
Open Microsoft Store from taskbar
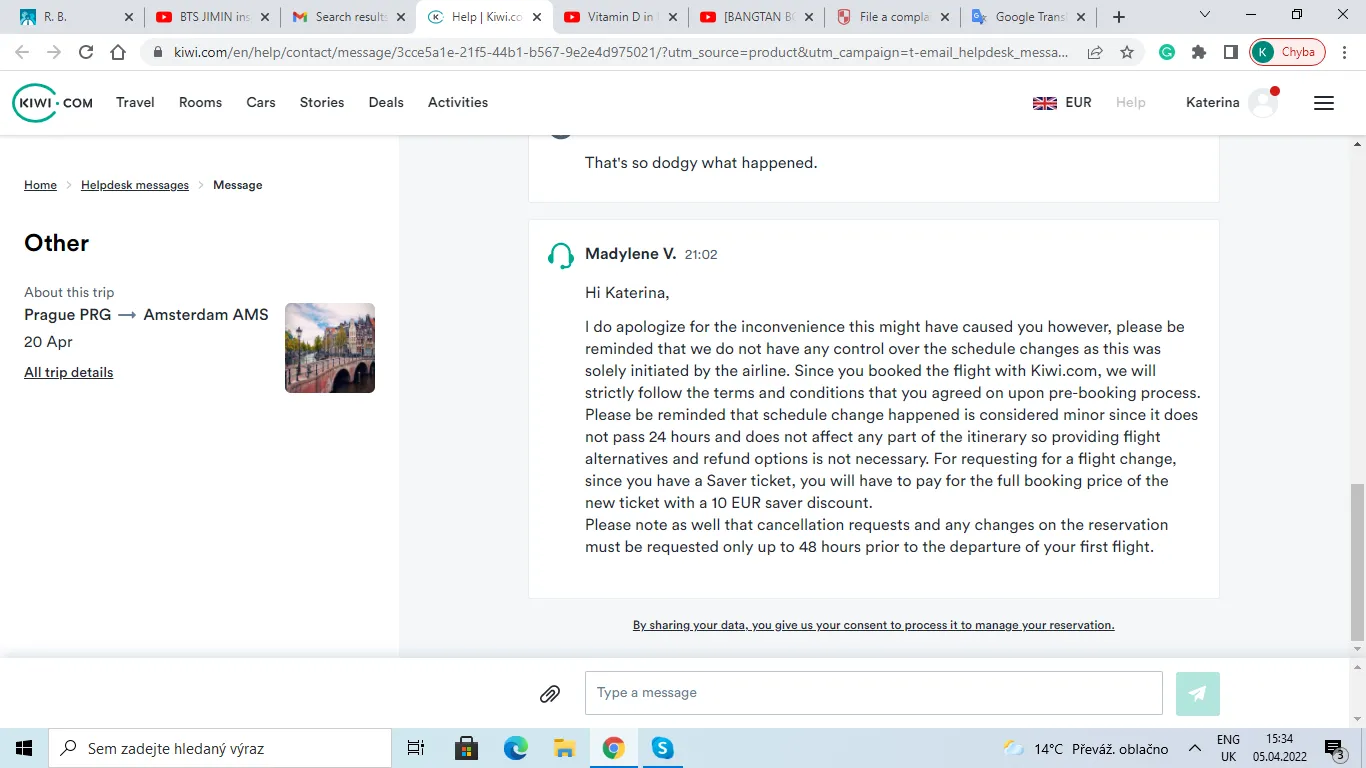[466, 748]
